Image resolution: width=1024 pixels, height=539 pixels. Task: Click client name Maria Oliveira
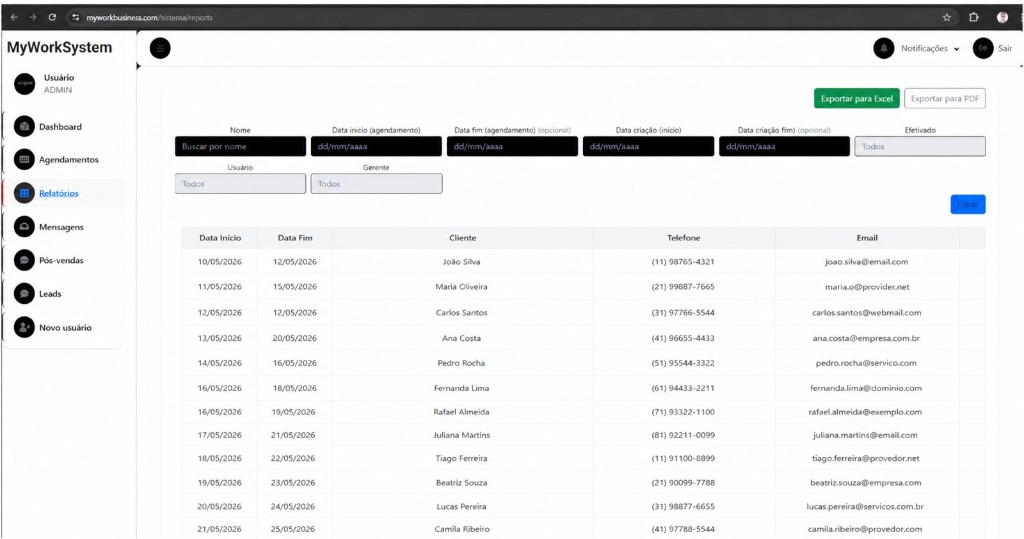point(462,287)
